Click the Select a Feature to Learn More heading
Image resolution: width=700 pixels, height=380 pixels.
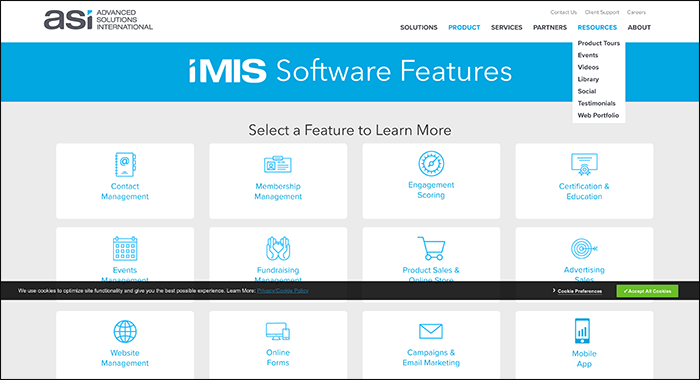[x=350, y=130]
